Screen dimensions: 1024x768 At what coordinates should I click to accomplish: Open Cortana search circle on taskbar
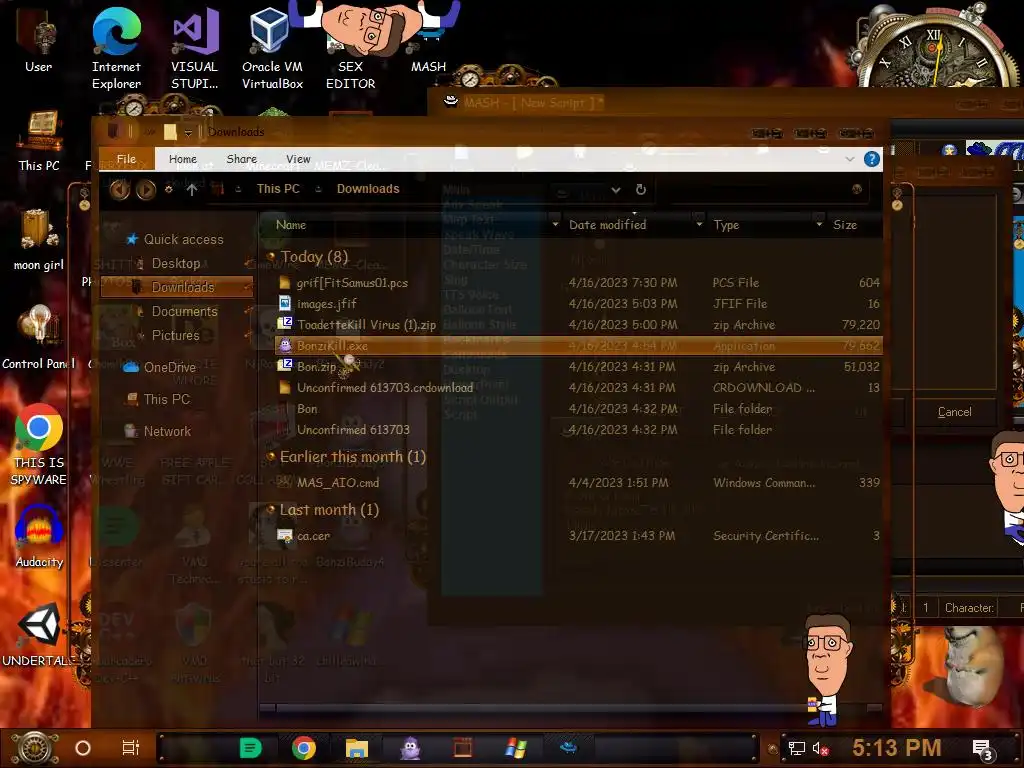(x=82, y=748)
